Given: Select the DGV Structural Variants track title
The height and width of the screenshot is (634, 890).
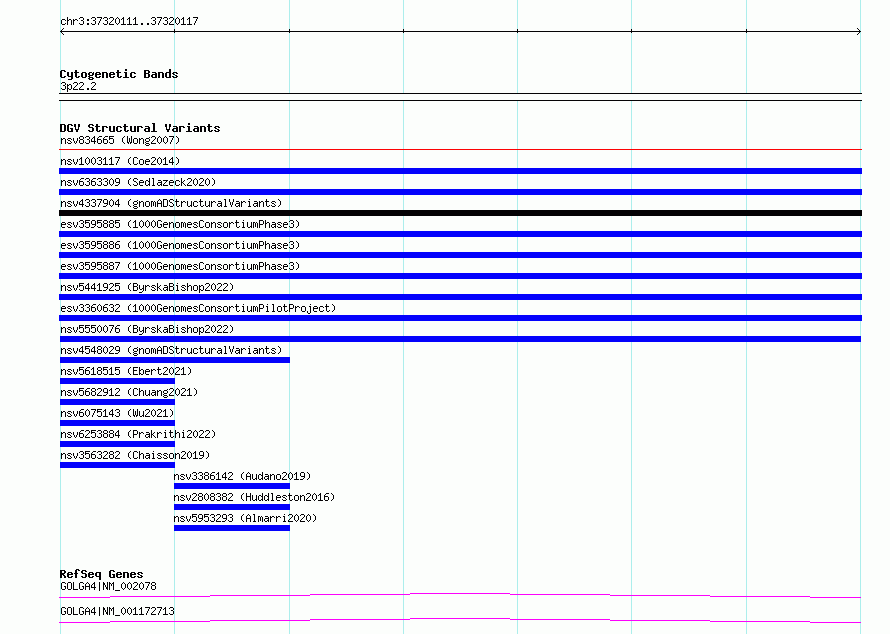Looking at the screenshot, I should pyautogui.click(x=140, y=128).
